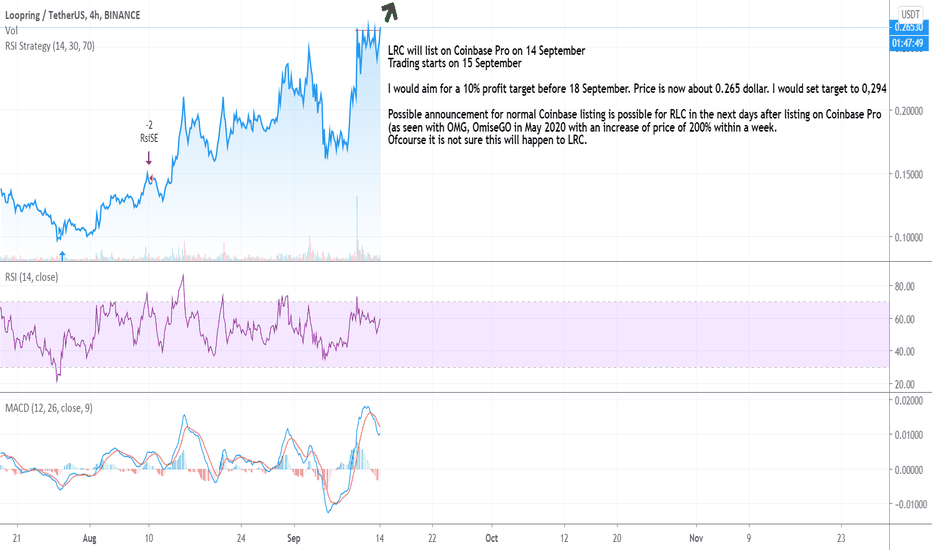Click the current price label 0.26530
This screenshot has width=932, height=550.
click(909, 27)
